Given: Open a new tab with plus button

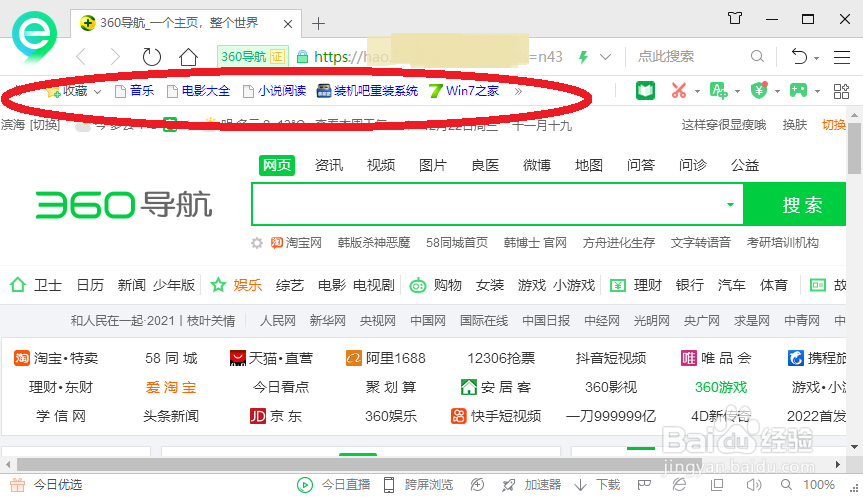Looking at the screenshot, I should (x=318, y=24).
